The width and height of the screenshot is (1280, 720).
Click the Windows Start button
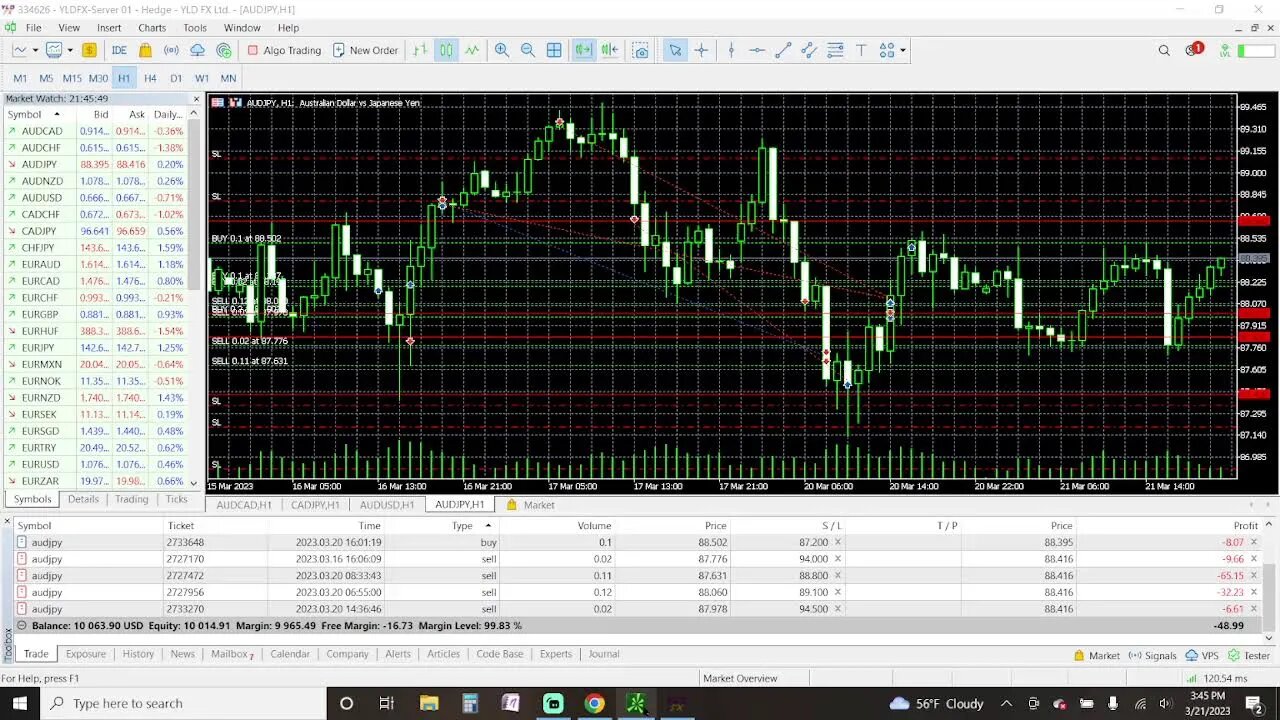(x=20, y=704)
